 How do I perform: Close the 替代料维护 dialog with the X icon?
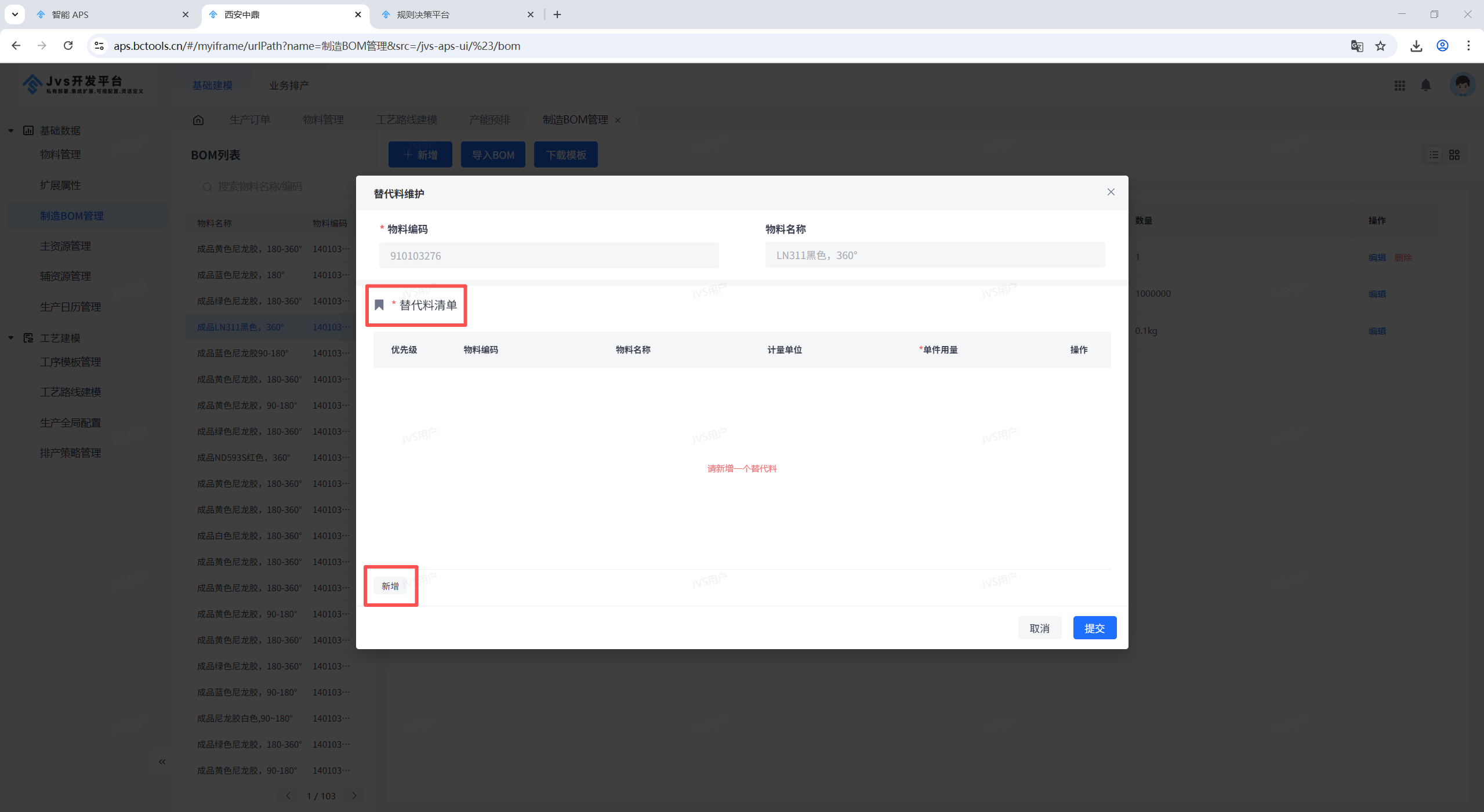(x=1111, y=192)
